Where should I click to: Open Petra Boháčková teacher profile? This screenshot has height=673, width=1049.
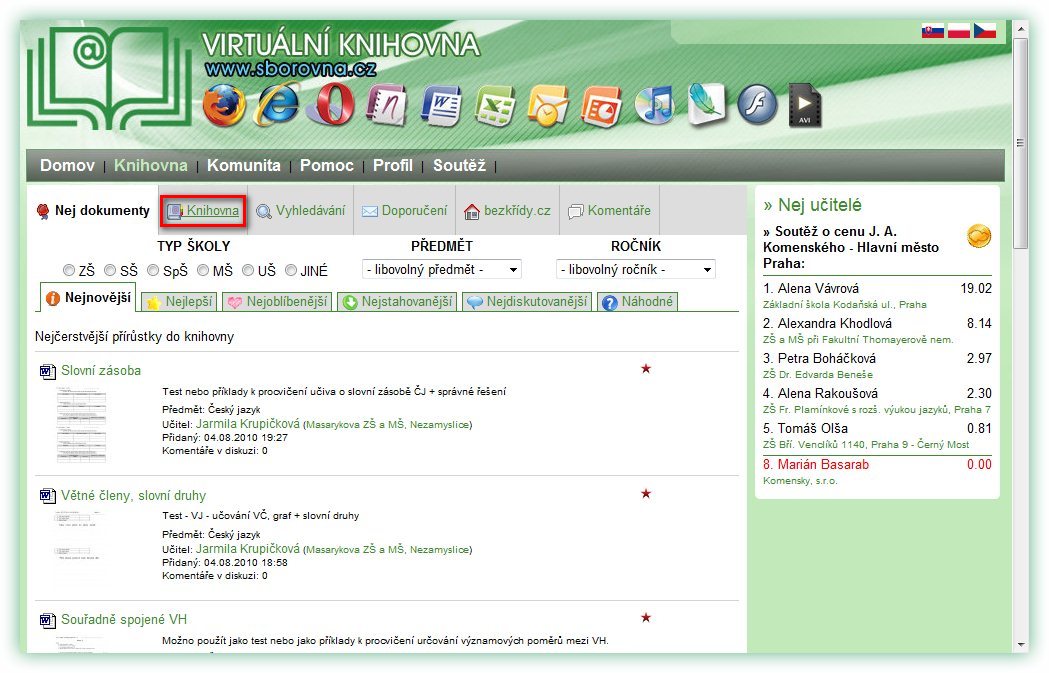point(826,358)
